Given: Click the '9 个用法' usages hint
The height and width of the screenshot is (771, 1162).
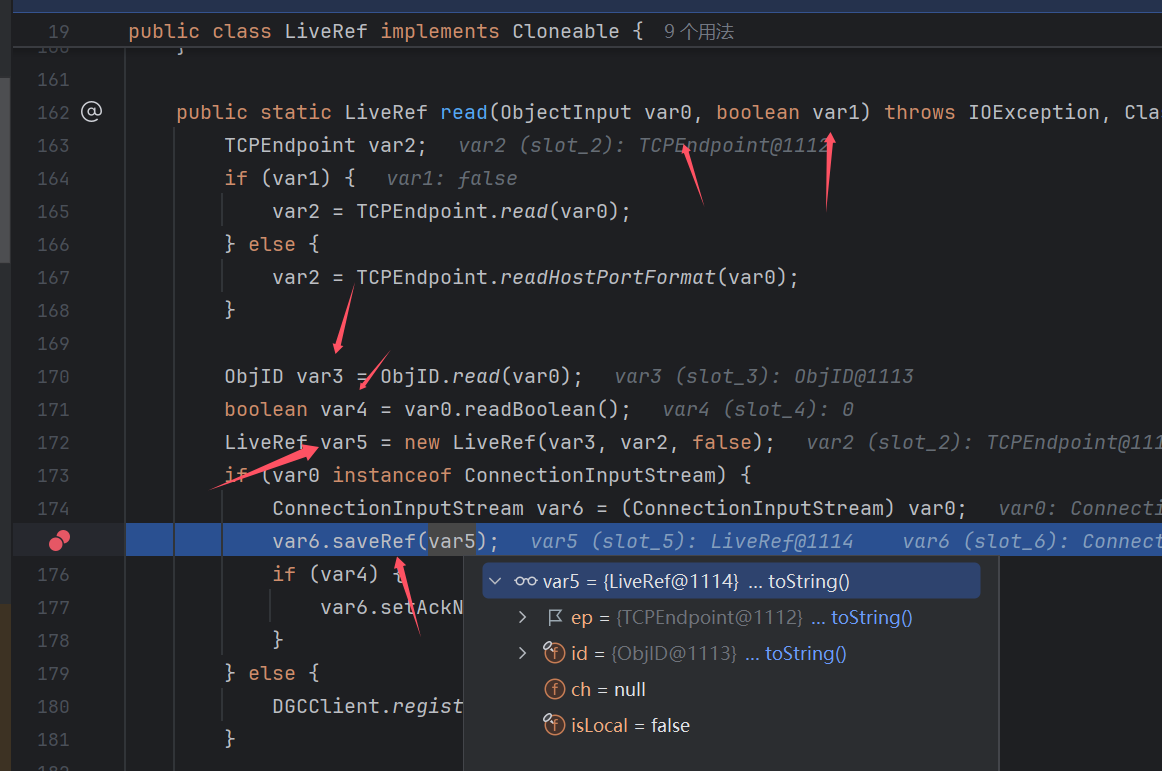Looking at the screenshot, I should point(699,32).
